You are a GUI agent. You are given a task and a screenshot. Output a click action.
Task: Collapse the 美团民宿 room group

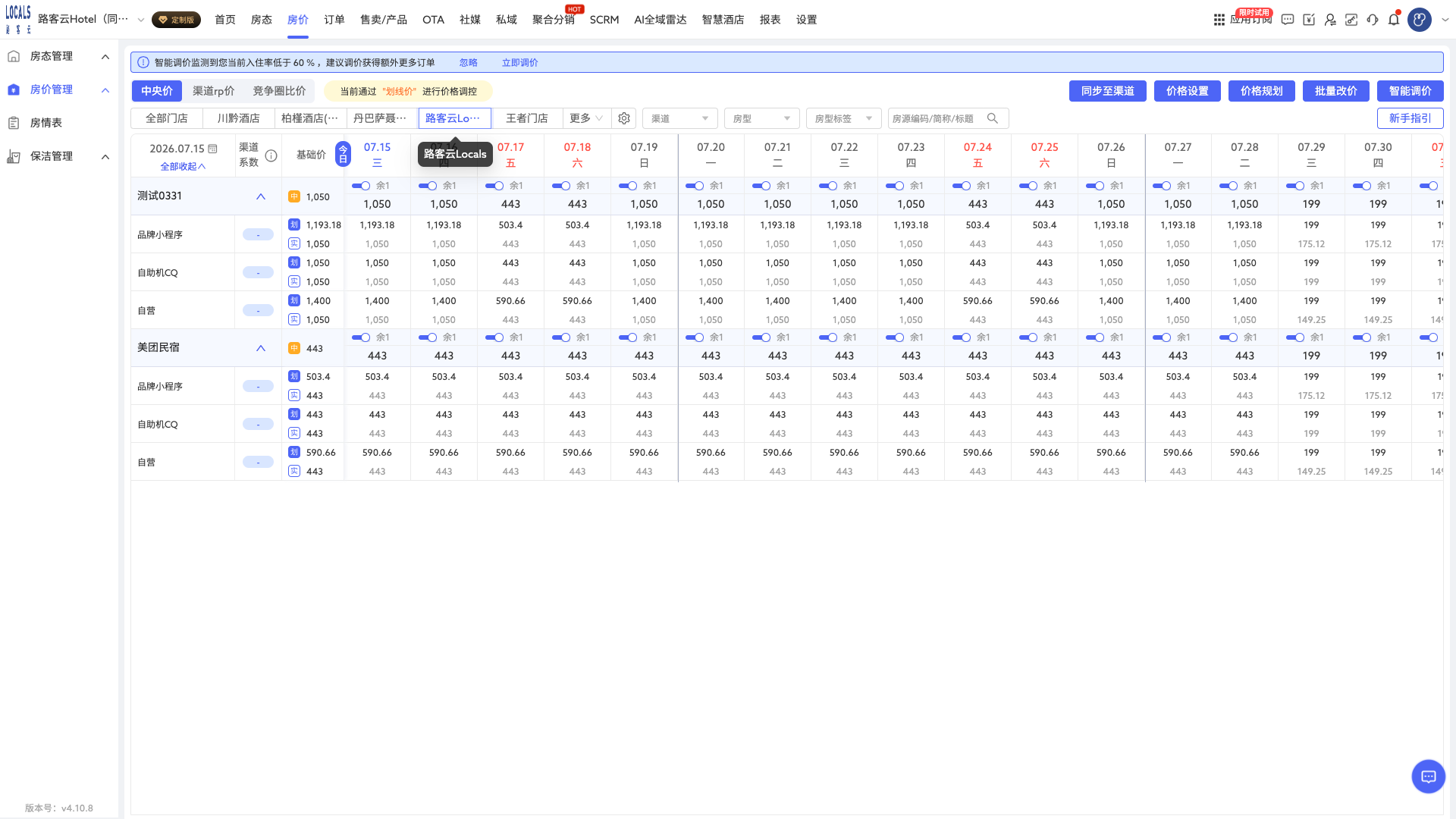point(261,348)
